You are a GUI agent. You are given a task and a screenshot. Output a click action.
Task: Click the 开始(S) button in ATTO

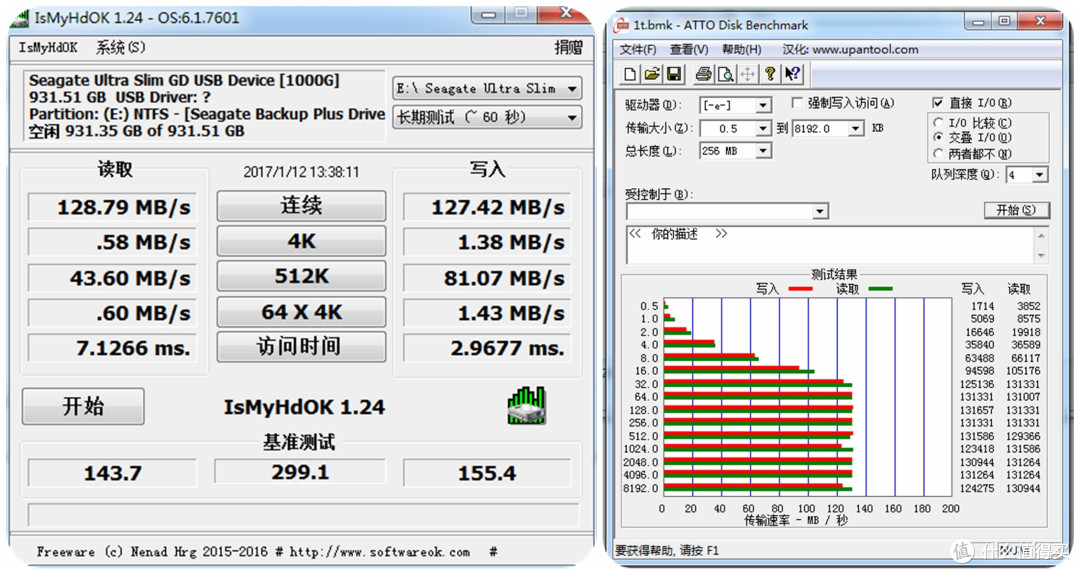click(1016, 210)
